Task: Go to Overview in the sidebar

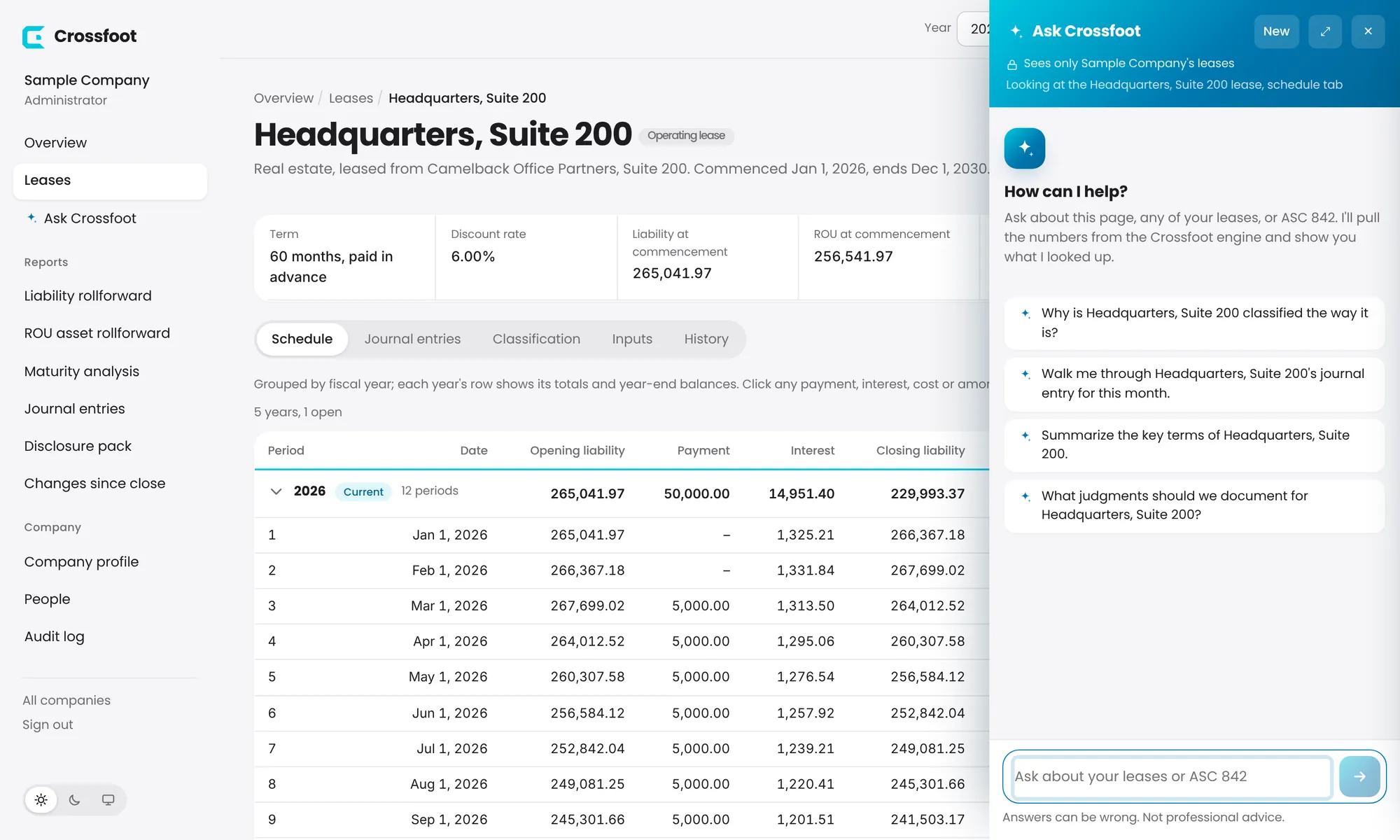Action: (55, 143)
